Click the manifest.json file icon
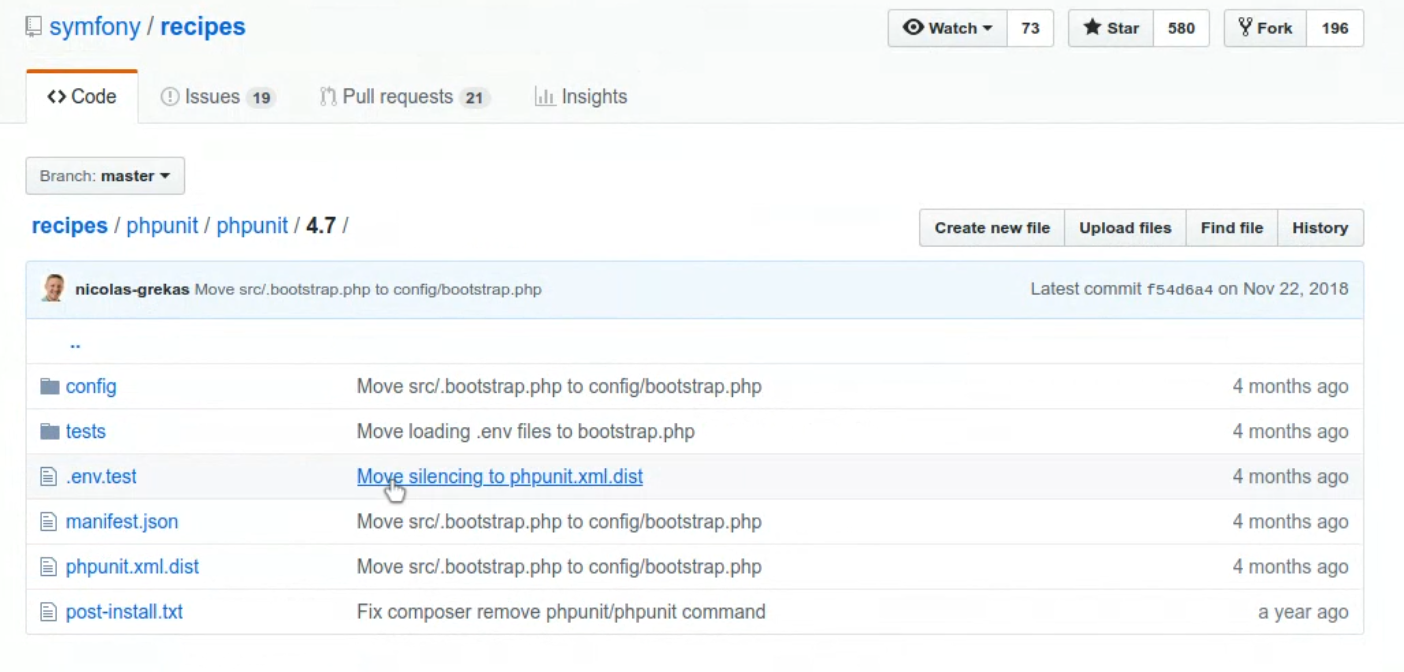Viewport: 1404px width, 672px height. [48, 521]
